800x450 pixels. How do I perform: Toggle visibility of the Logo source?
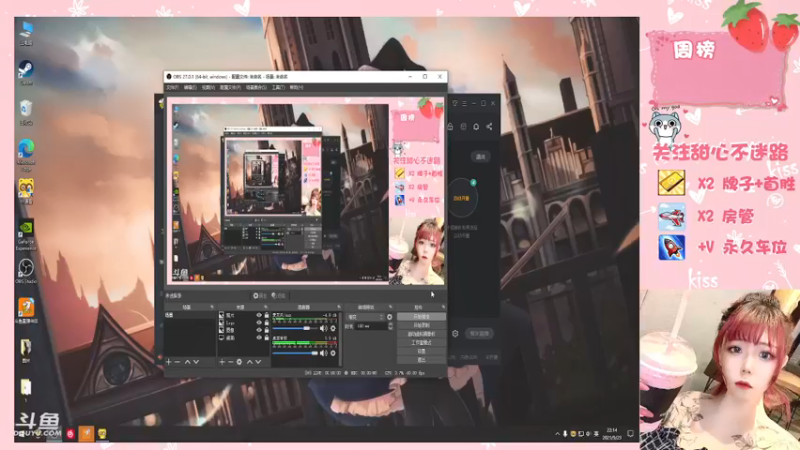[259, 323]
